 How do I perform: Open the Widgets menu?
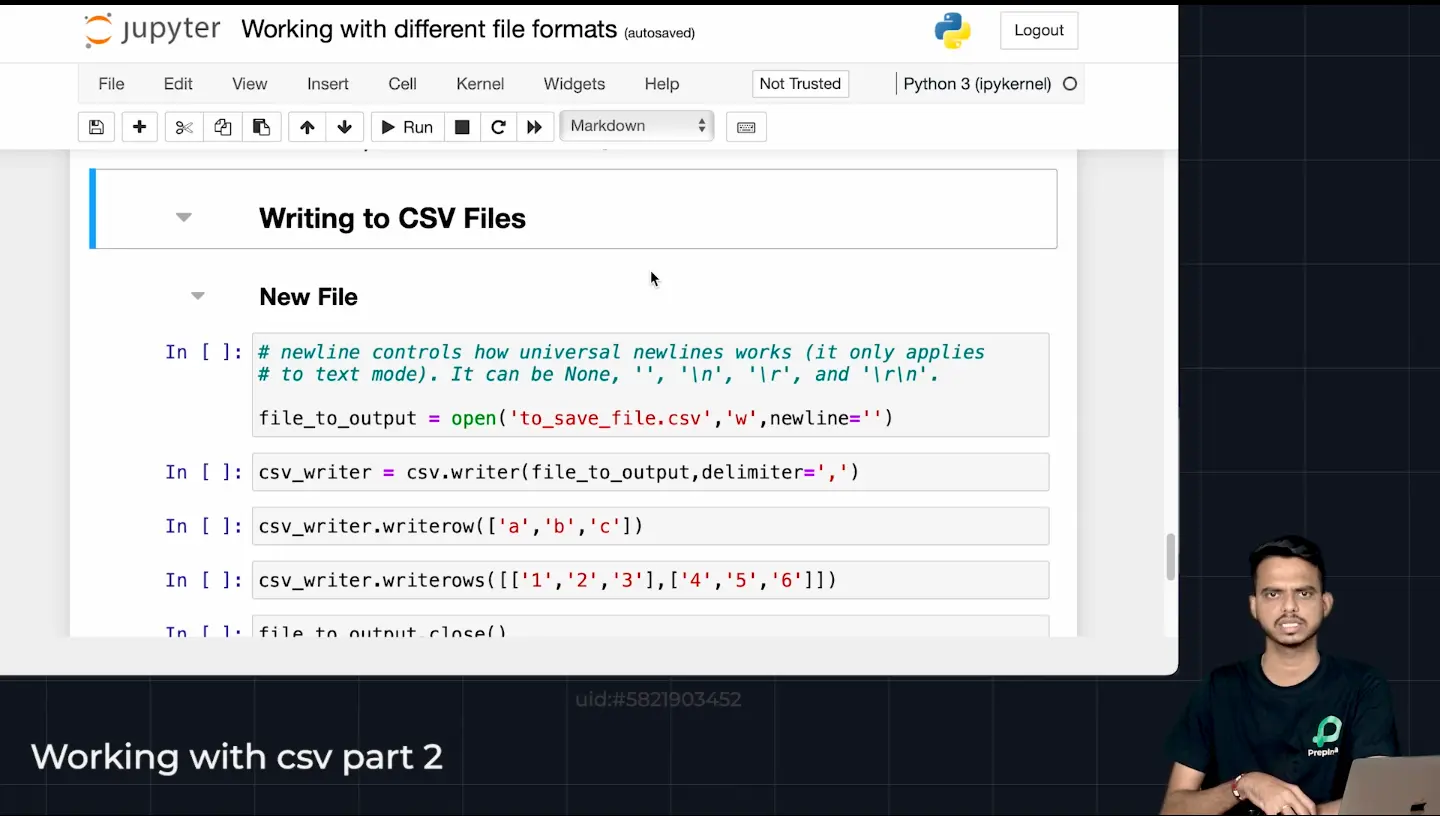574,84
